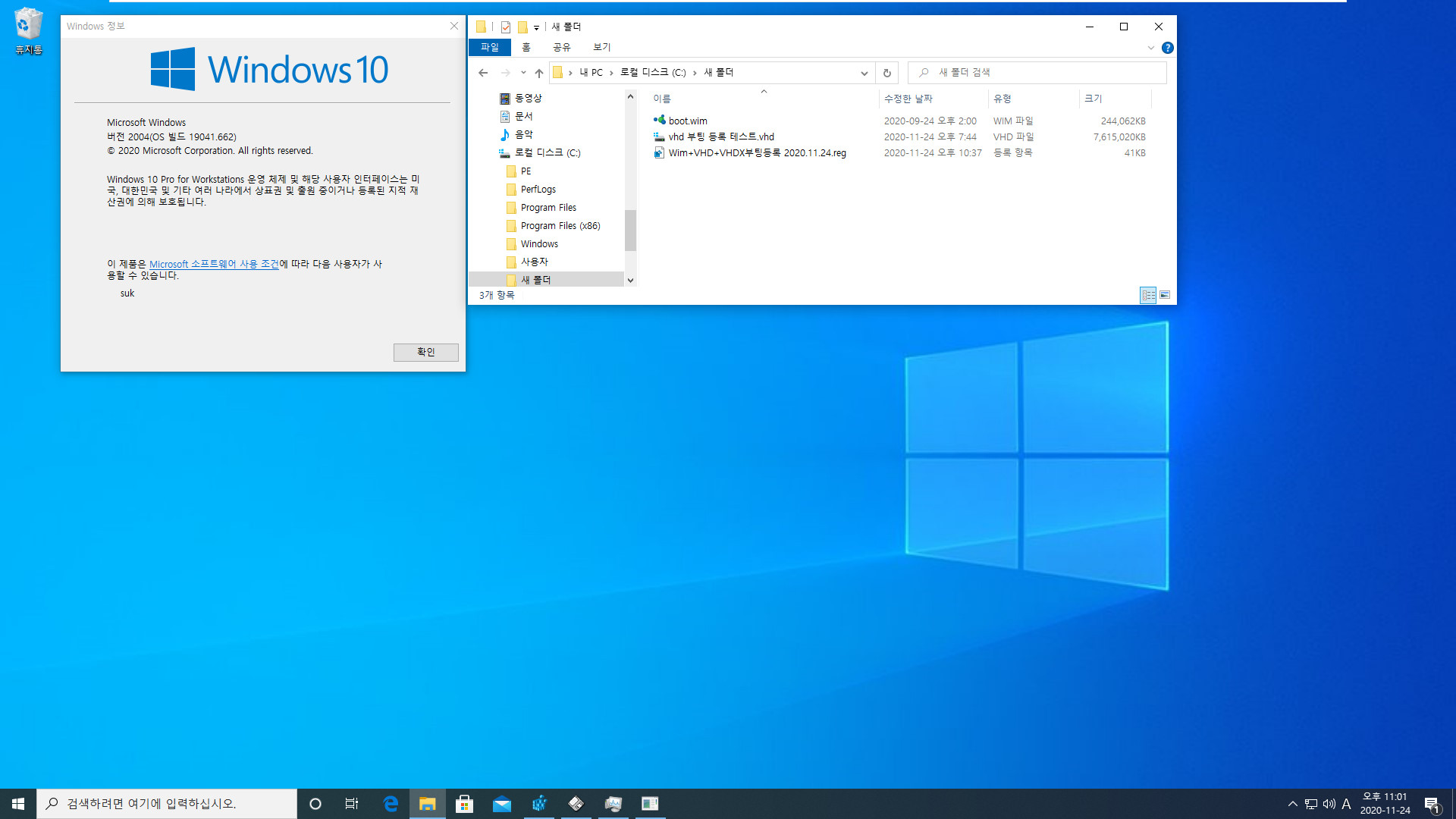
Task: Refresh the folder view
Action: (x=886, y=73)
